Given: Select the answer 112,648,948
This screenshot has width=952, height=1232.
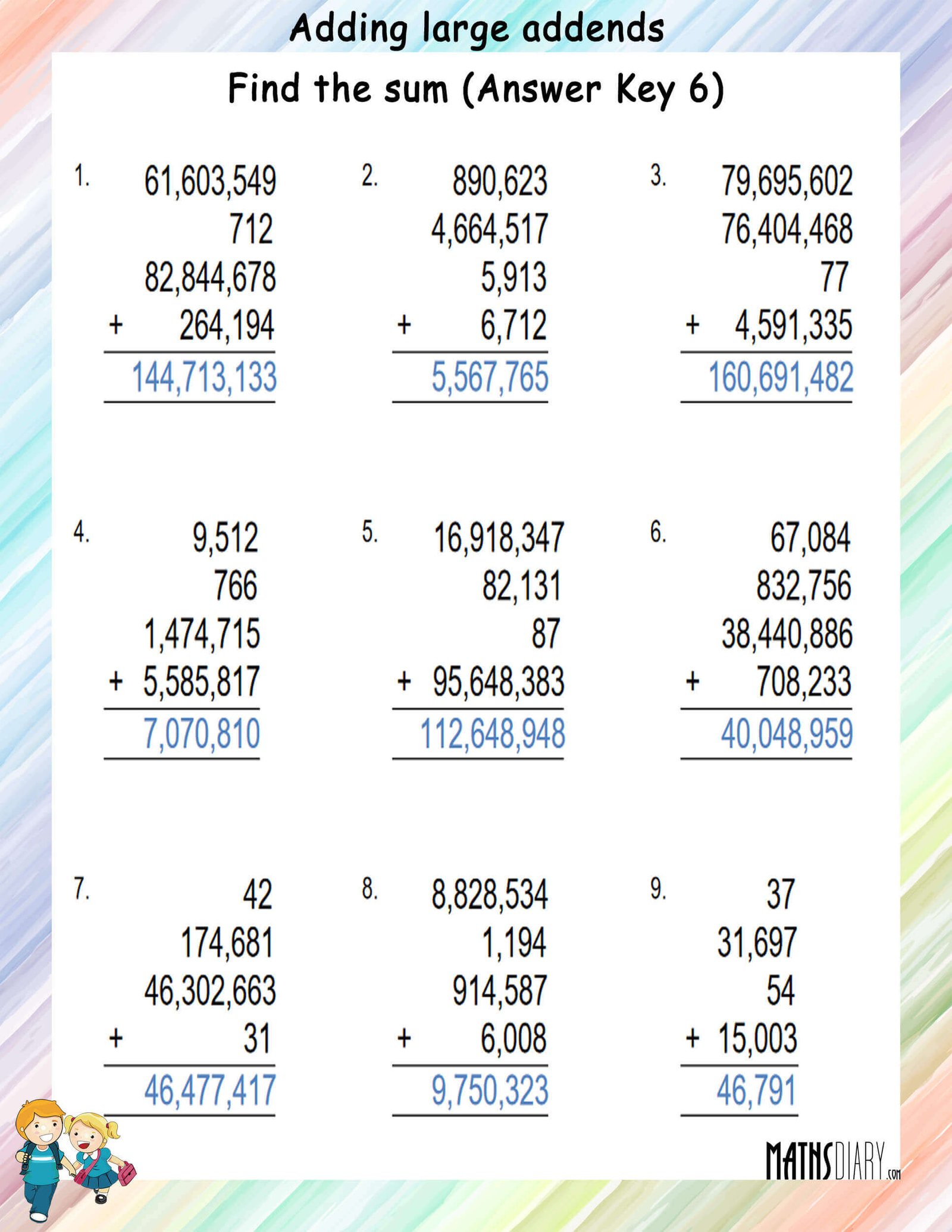Looking at the screenshot, I should (493, 733).
